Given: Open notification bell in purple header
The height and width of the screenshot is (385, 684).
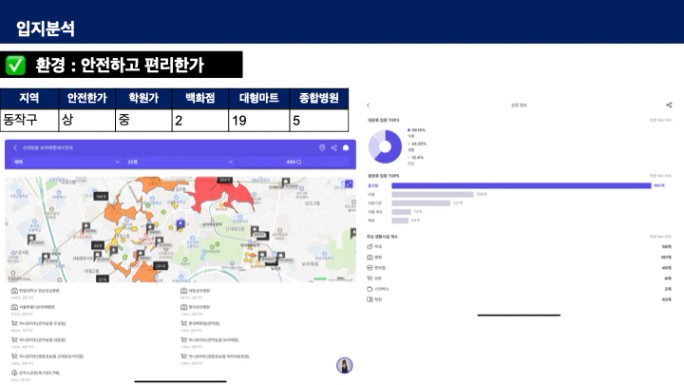Looking at the screenshot, I should (x=346, y=148).
